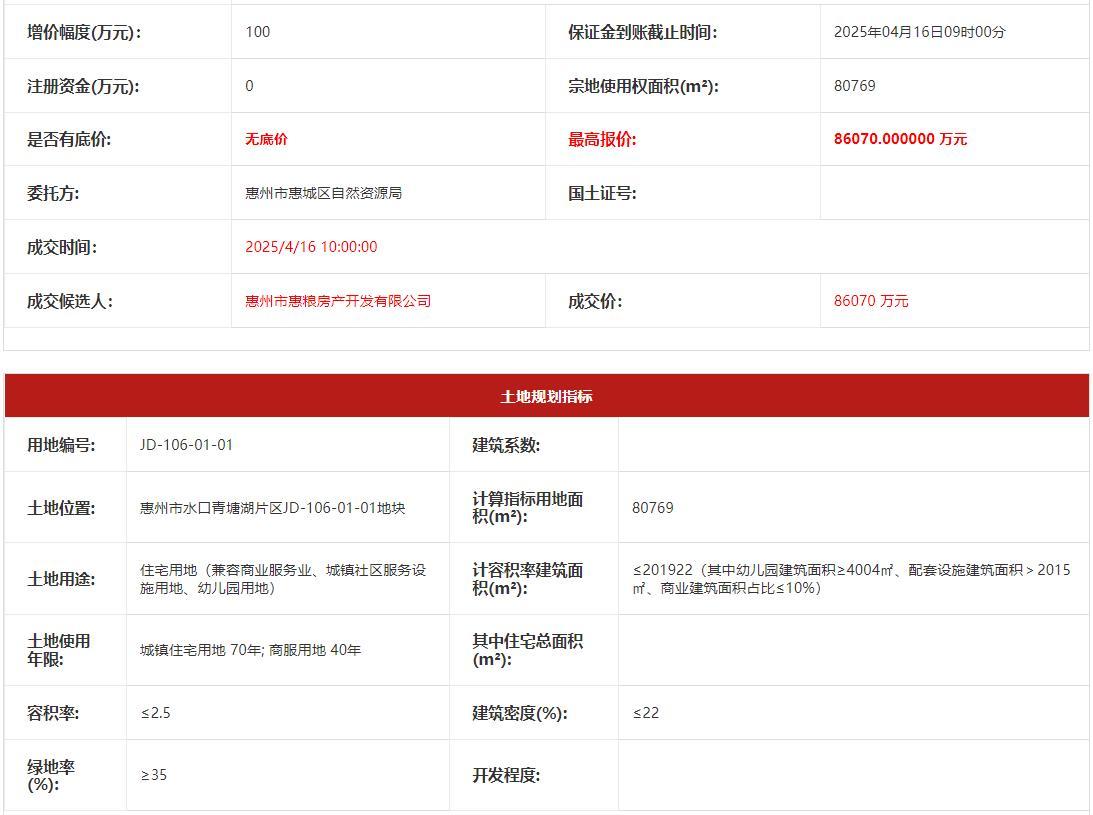Click the 宗地使用权面积(m²) label

click(x=643, y=86)
